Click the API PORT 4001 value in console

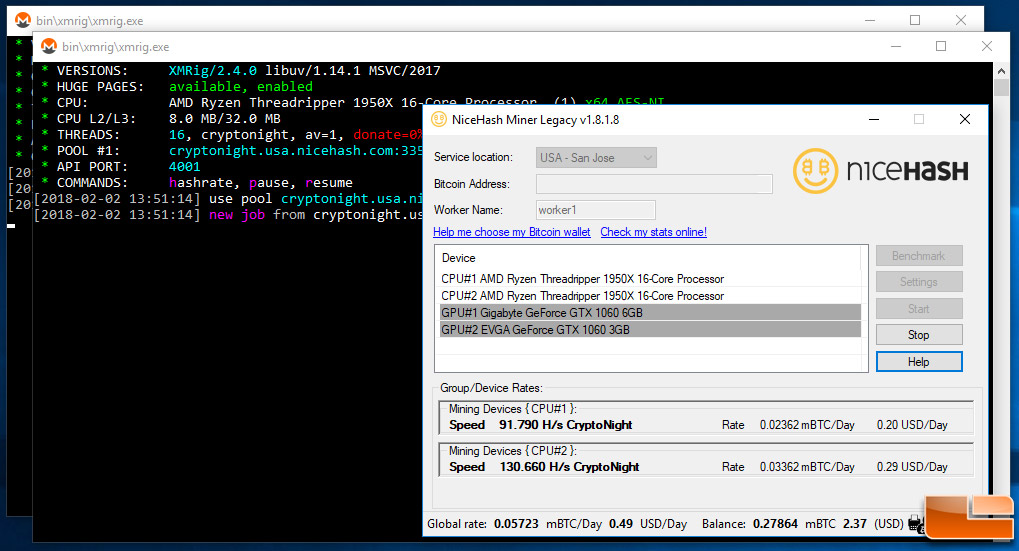(185, 166)
